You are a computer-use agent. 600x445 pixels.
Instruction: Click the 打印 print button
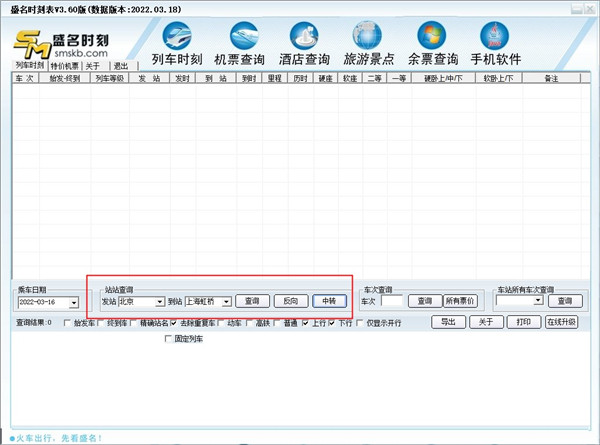coord(523,322)
